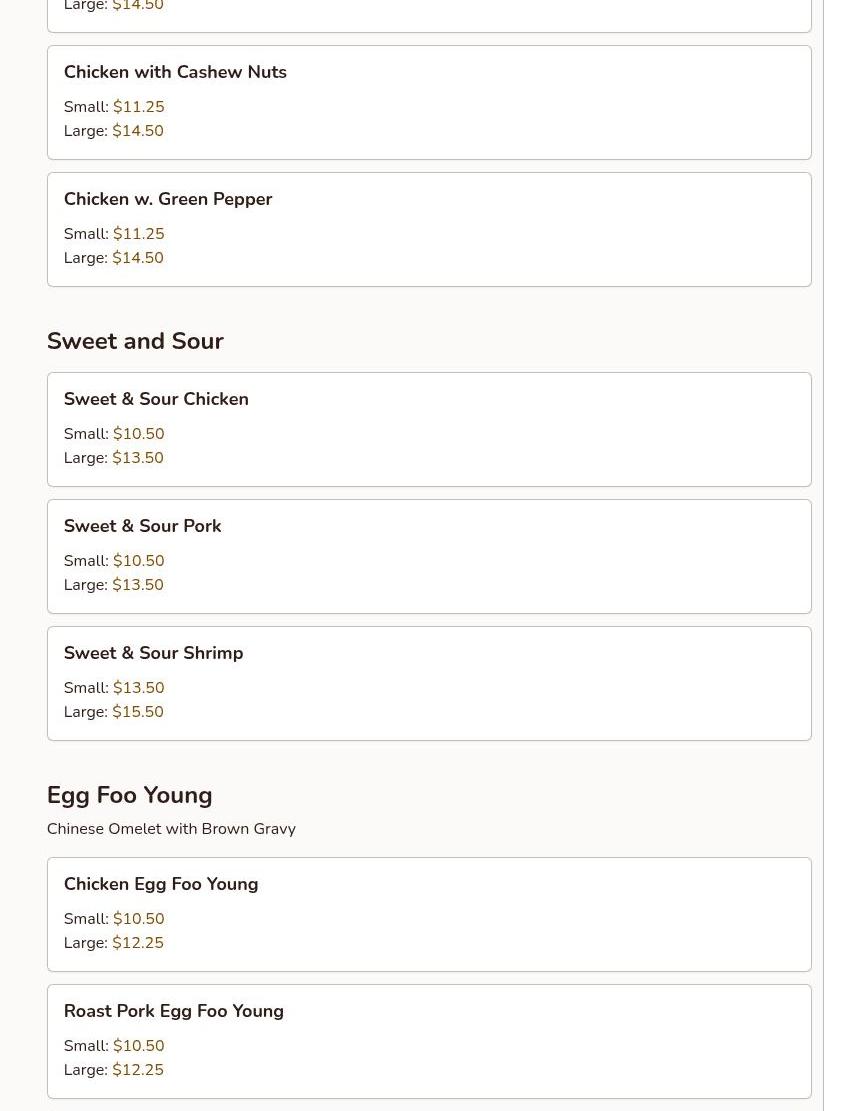Open the Sweet & Sour Chicken item
This screenshot has width=844, height=1111.
point(156,399)
